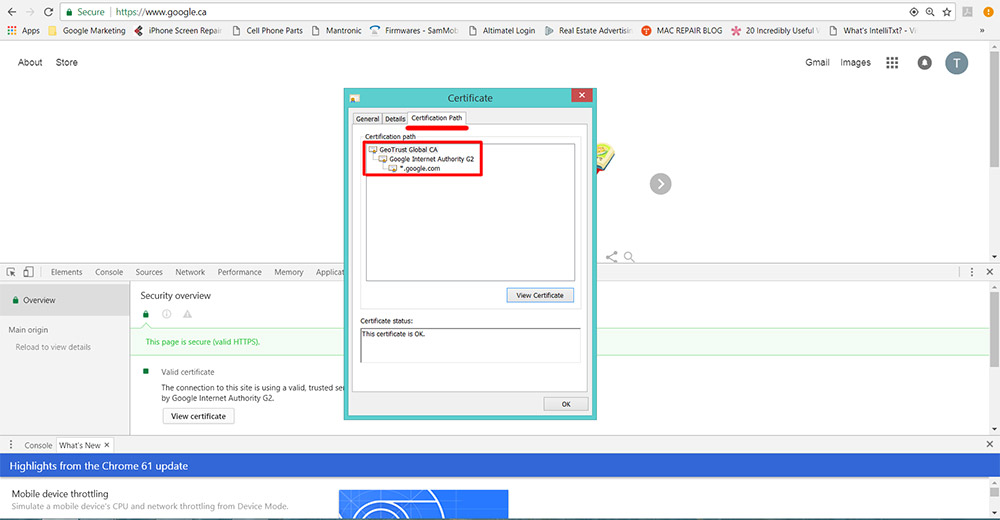Viewport: 1000px width, 520px height.
Task: Open the Real Estate Advertising bookmark
Action: point(589,31)
